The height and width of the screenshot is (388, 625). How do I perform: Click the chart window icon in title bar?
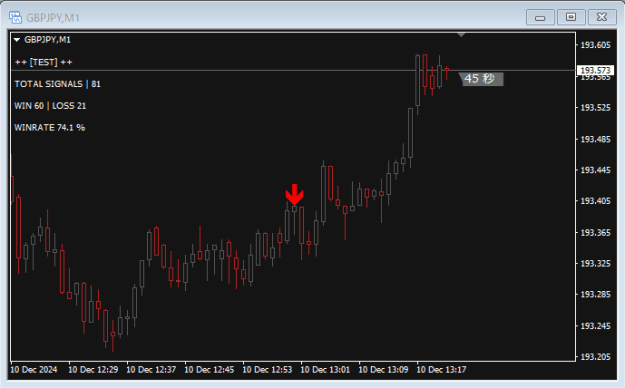pos(16,18)
